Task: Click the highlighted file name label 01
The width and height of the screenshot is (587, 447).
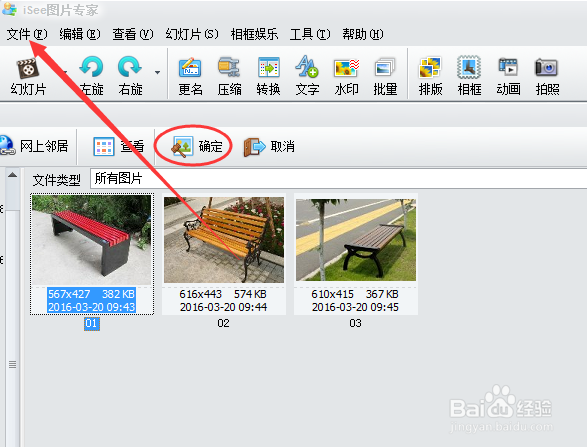Action: [x=92, y=323]
